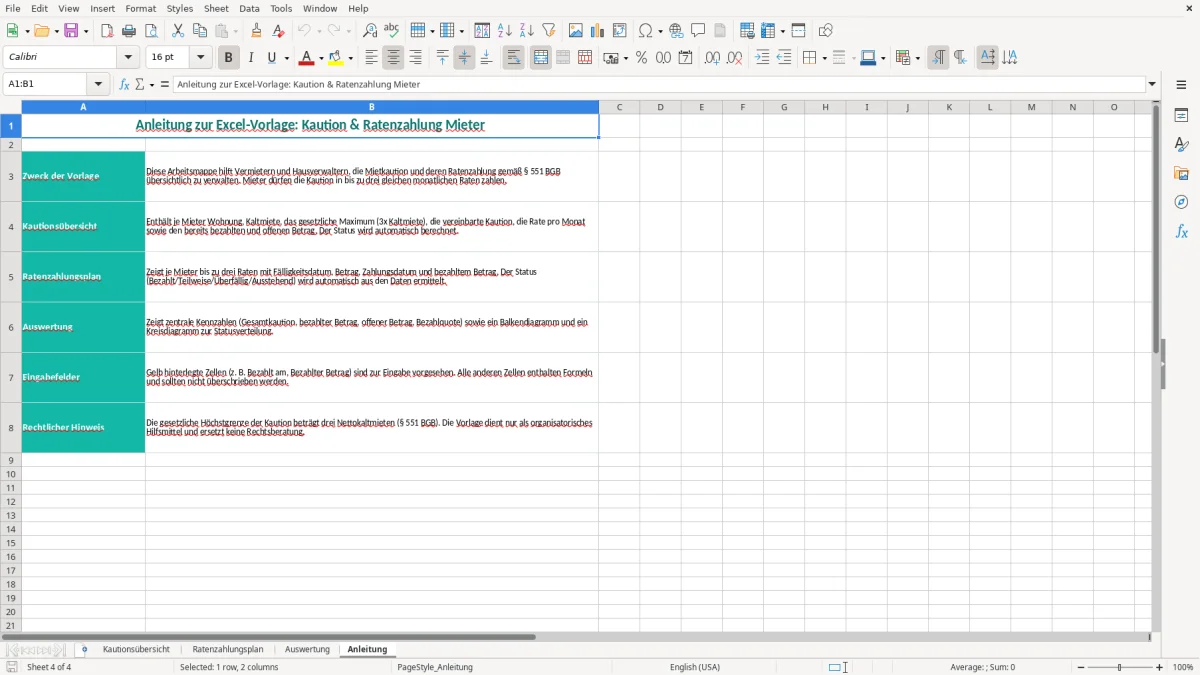Click the Clear Direct Formatting icon
Screen dimensions: 1200x675
(x=279, y=31)
